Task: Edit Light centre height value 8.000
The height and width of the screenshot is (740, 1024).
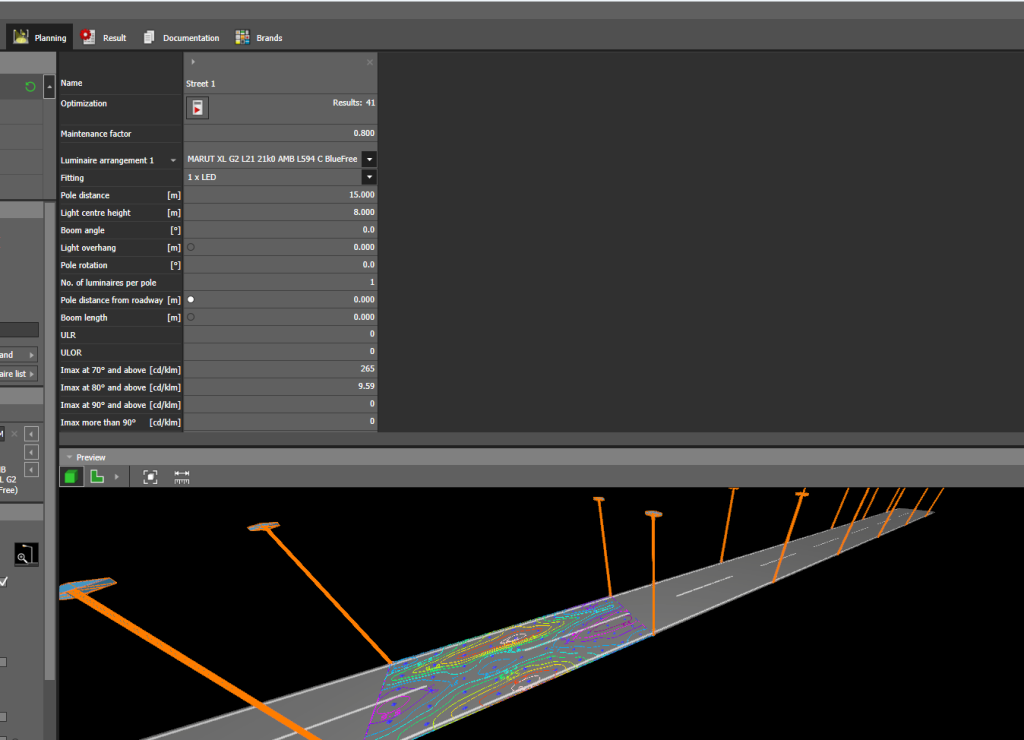Action: point(280,212)
